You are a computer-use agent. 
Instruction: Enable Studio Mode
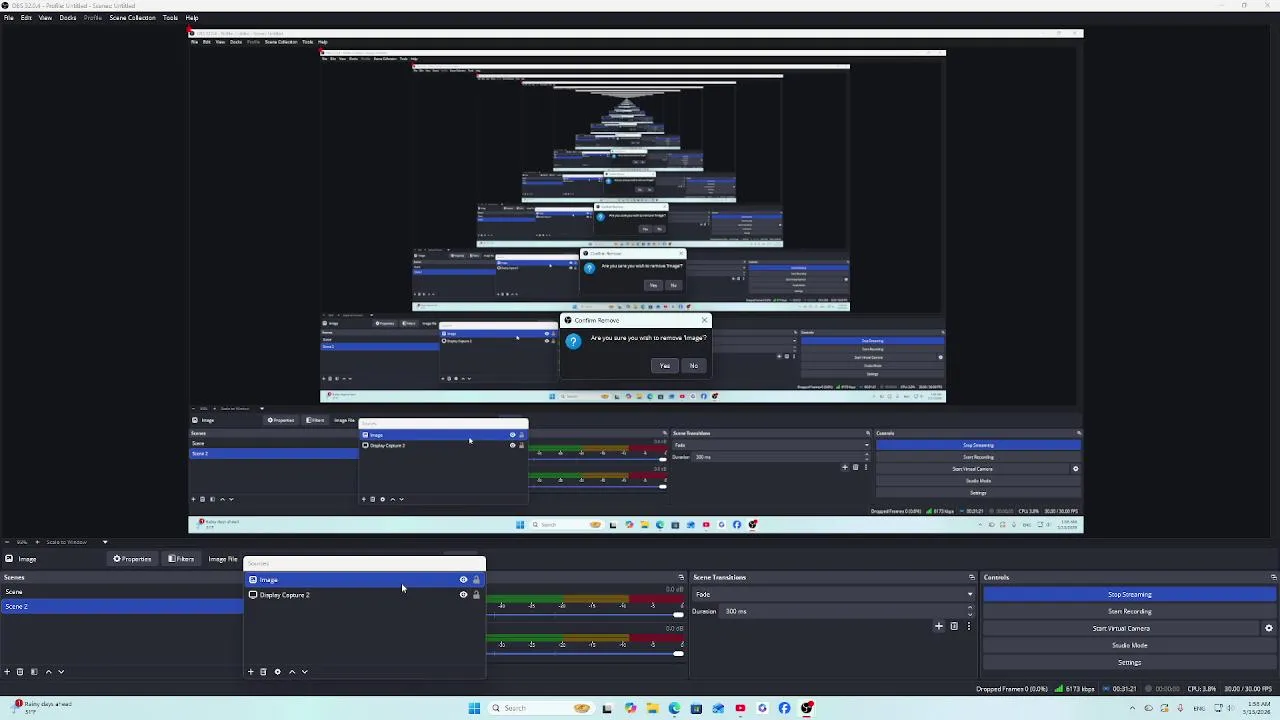point(1129,645)
